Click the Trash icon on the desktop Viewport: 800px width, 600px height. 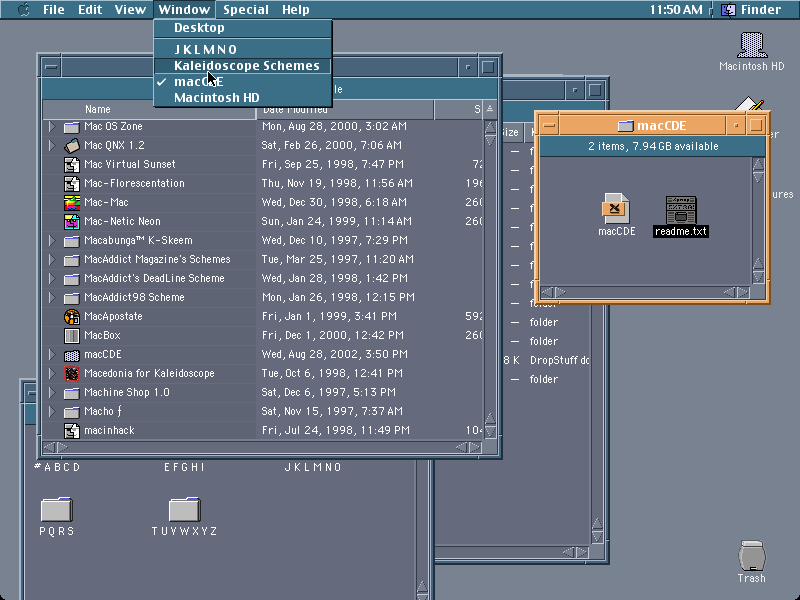coord(752,556)
